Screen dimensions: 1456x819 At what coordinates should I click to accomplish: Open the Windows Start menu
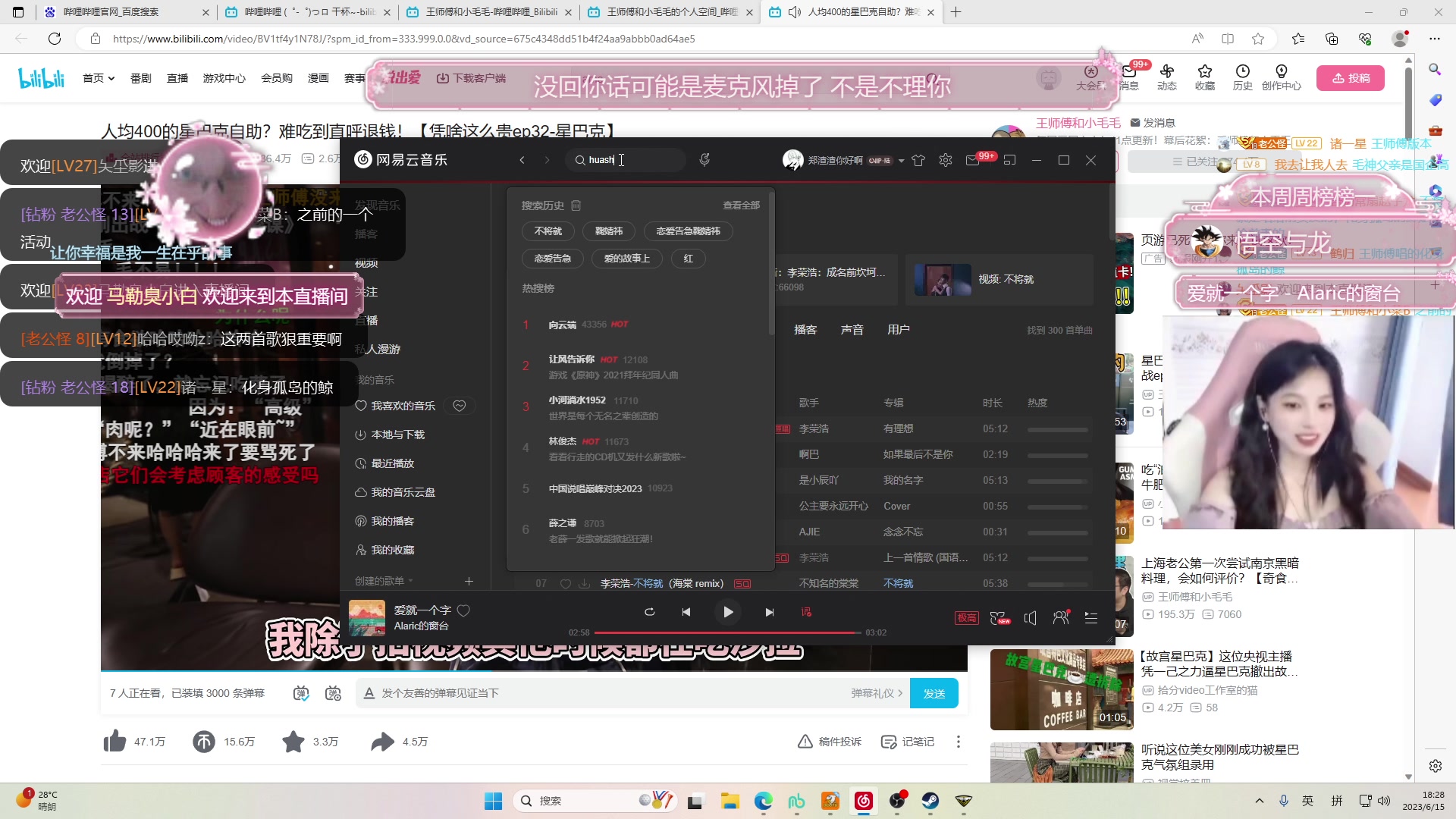493,801
